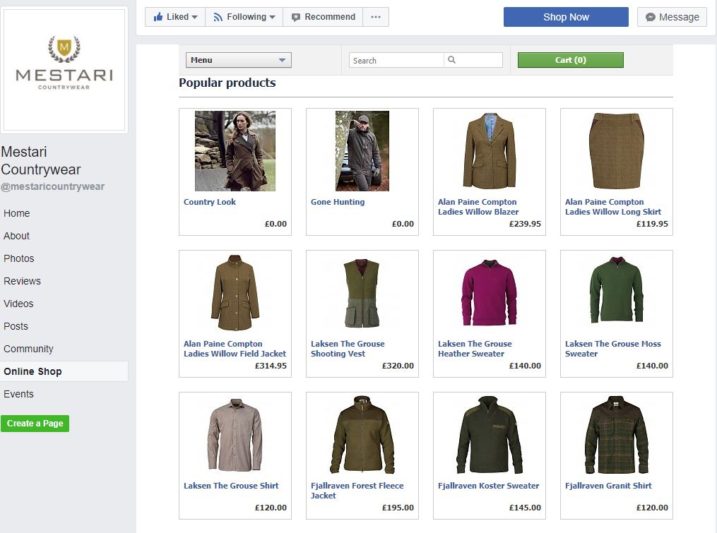Click the £145.00 Koster Sweater price
The height and width of the screenshot is (533, 717).
click(525, 507)
